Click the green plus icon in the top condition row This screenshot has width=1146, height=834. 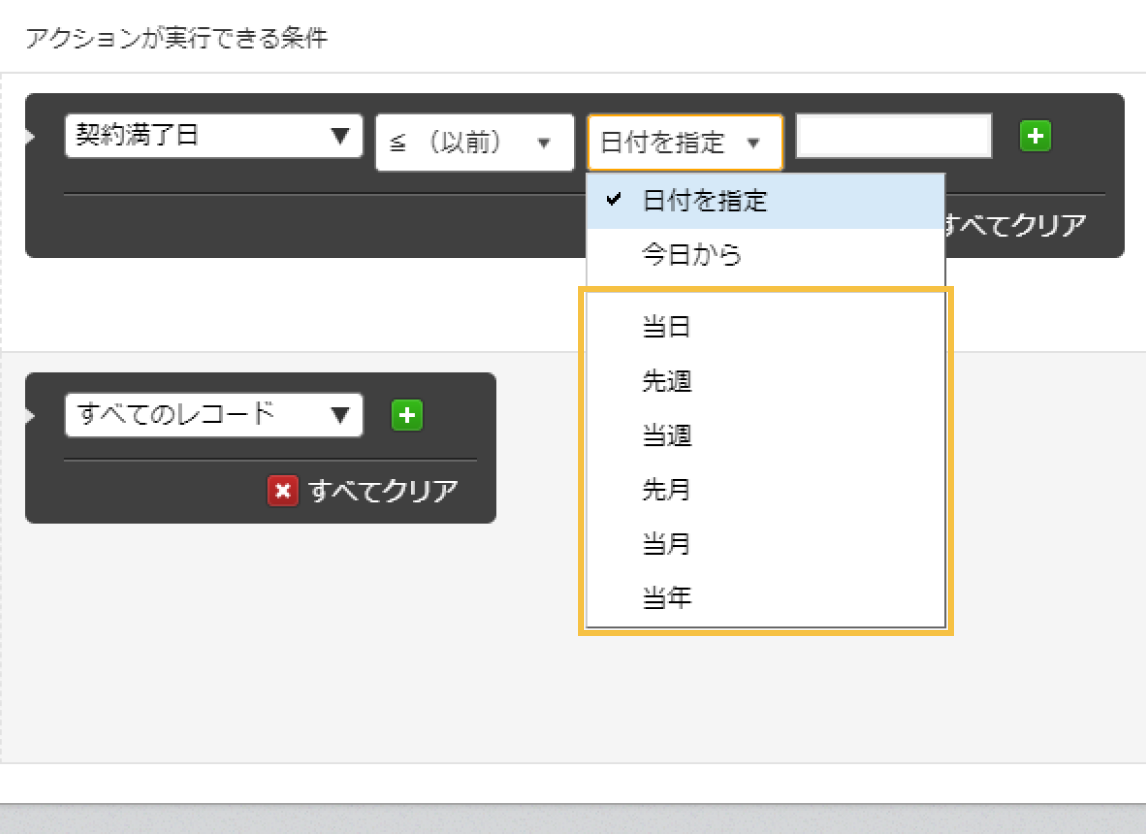point(1035,135)
